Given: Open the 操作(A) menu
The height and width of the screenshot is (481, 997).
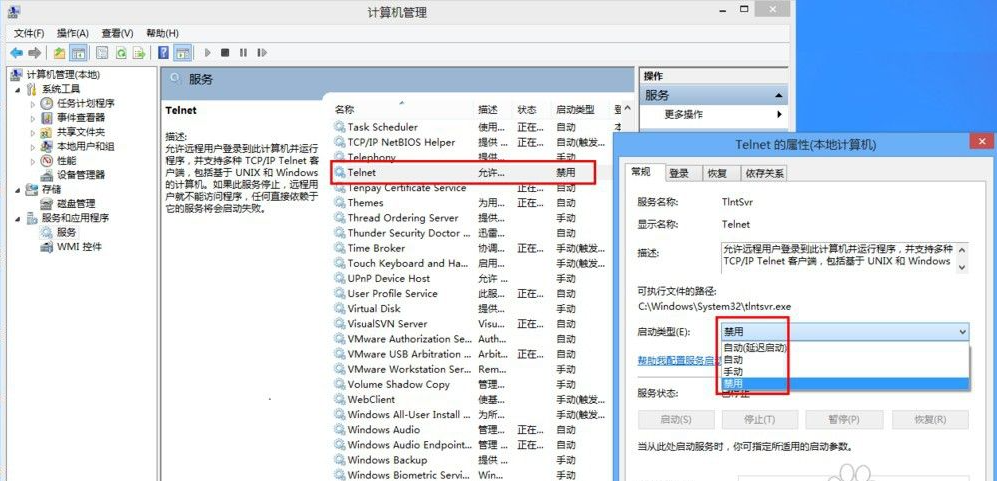Looking at the screenshot, I should coord(72,33).
